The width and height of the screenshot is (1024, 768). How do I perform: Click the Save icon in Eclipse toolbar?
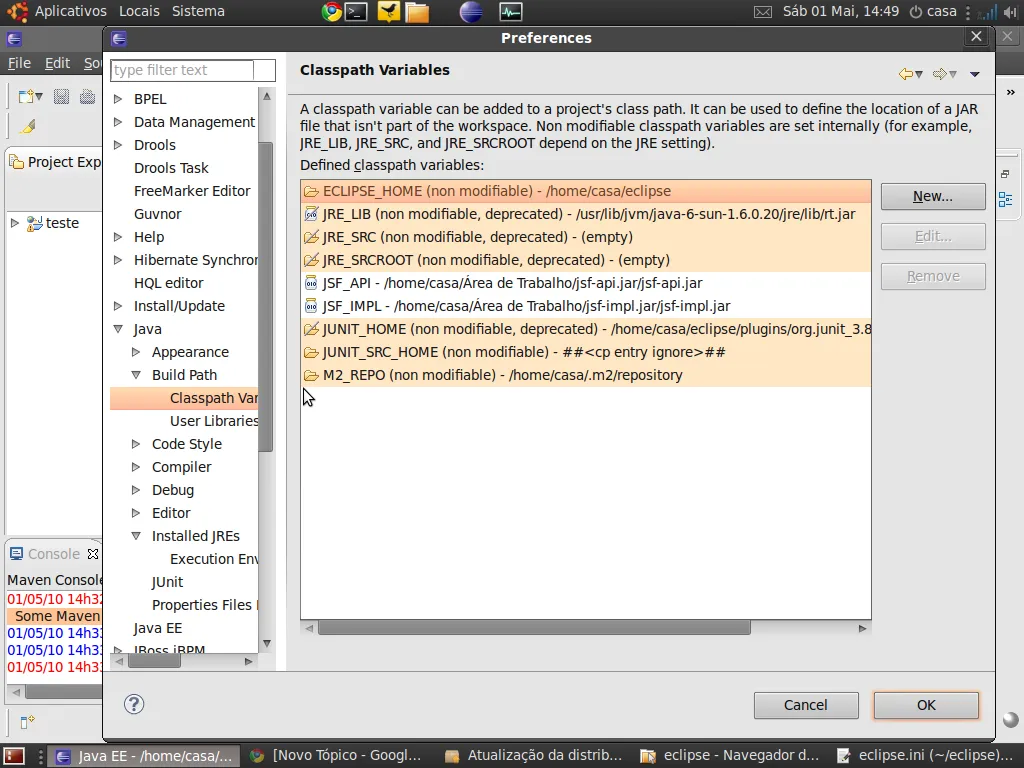click(x=61, y=97)
